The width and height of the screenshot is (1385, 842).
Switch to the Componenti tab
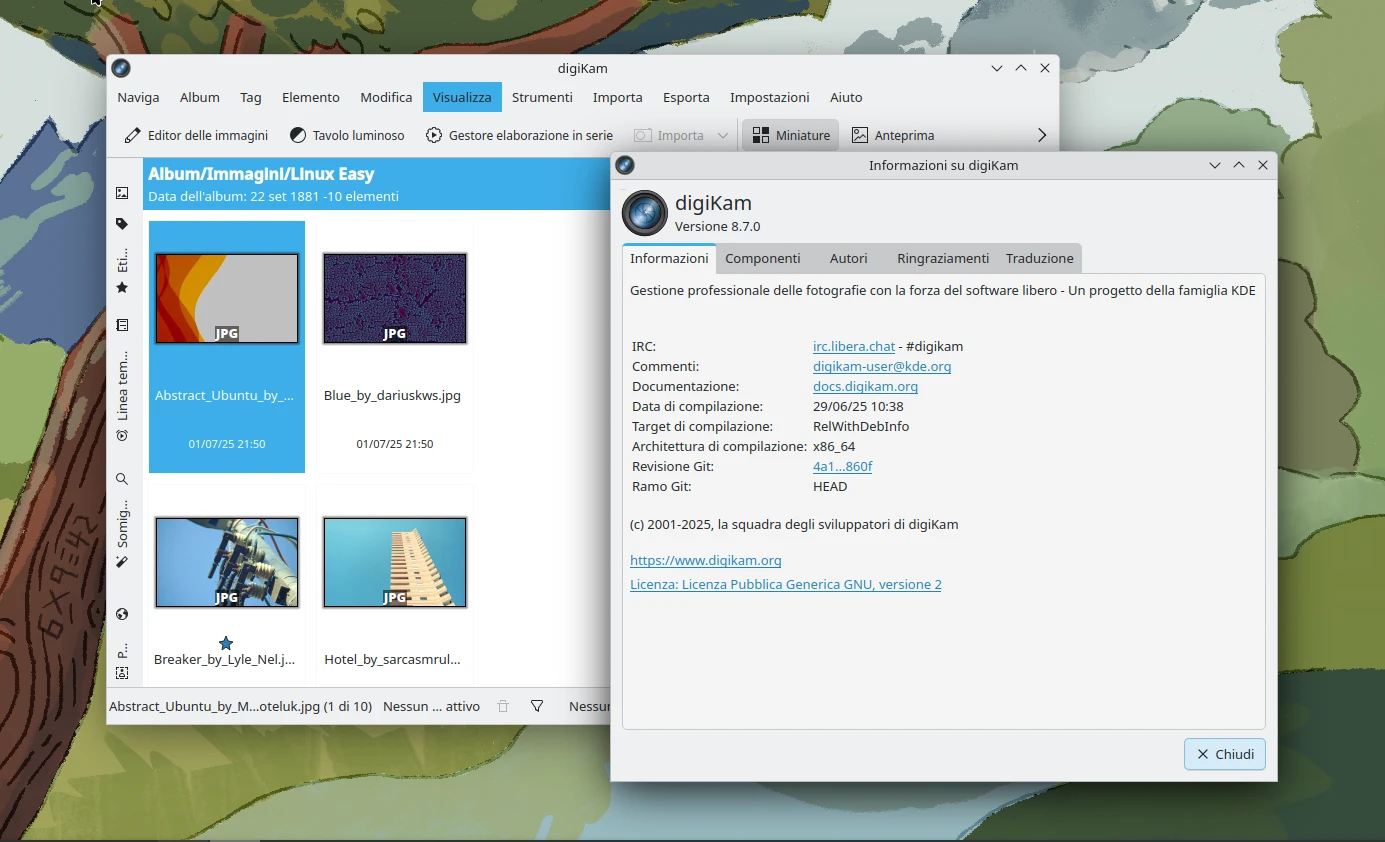click(763, 258)
